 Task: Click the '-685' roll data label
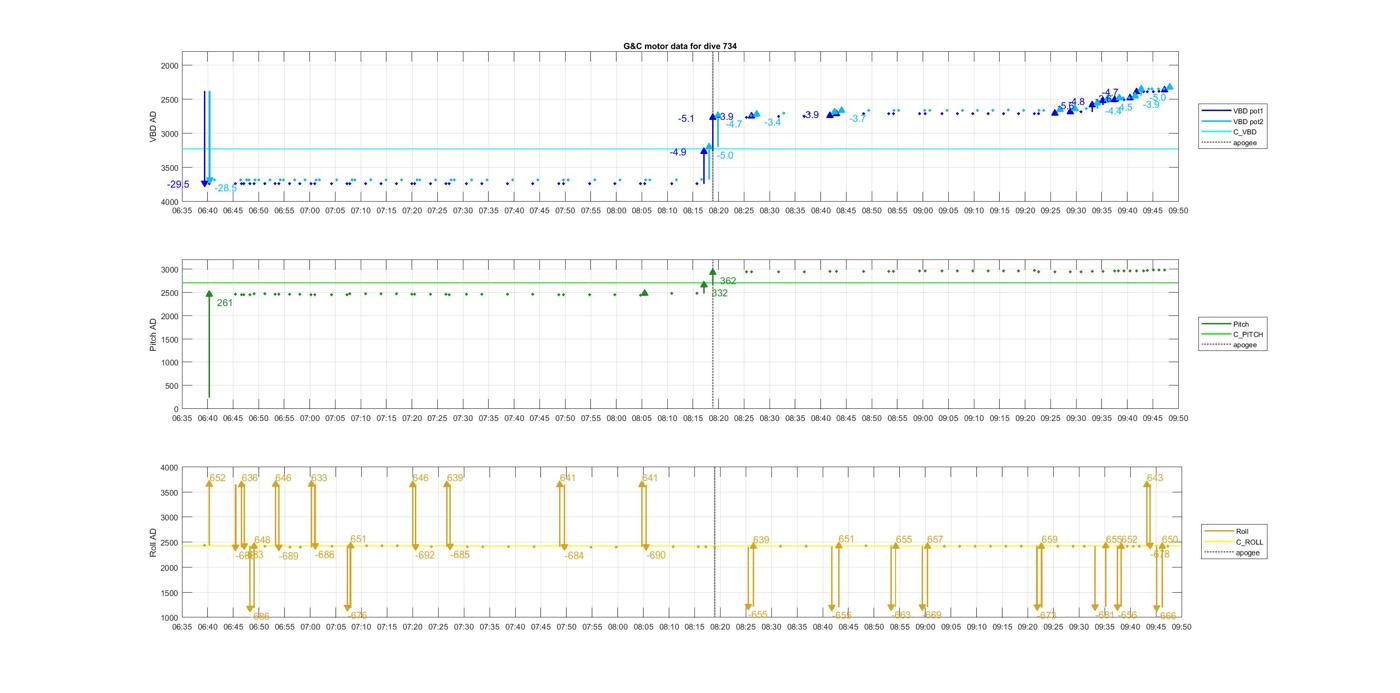coord(460,555)
